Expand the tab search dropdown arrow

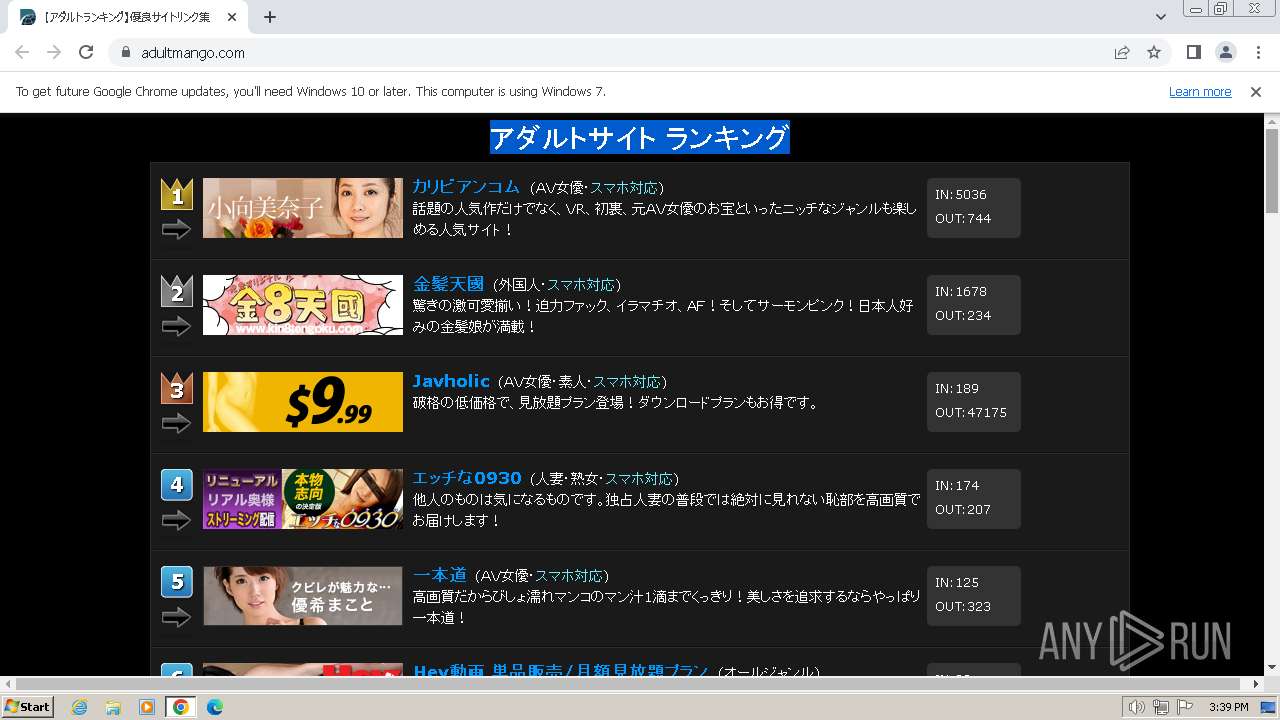(1161, 17)
